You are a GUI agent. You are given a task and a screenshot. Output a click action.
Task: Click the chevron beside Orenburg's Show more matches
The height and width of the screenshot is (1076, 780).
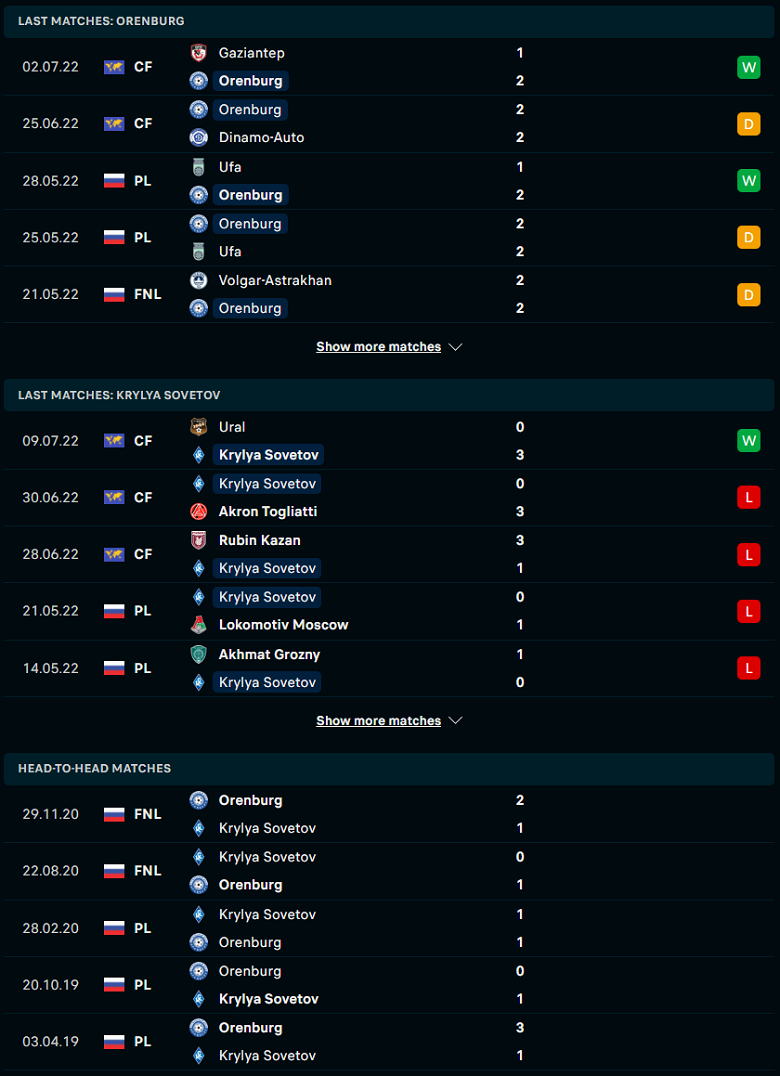pyautogui.click(x=456, y=347)
